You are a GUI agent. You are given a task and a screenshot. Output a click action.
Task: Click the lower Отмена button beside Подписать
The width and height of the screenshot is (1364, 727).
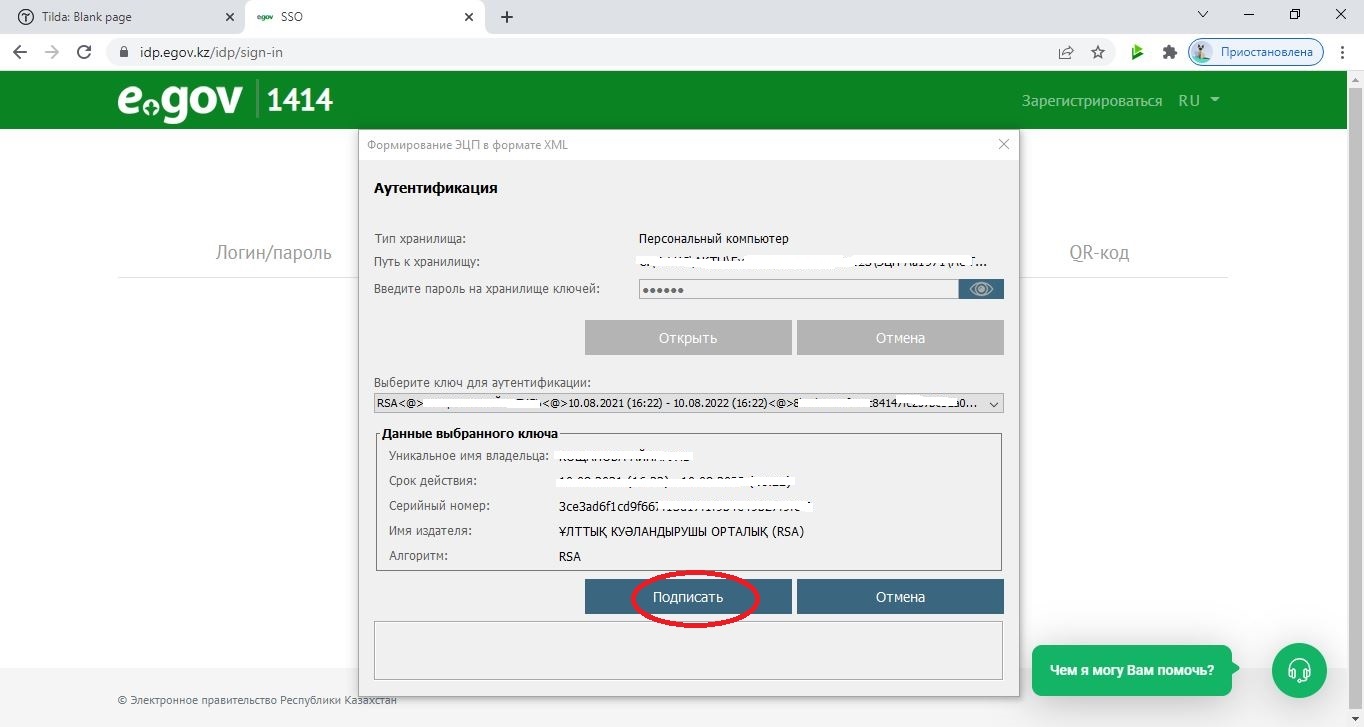point(900,597)
